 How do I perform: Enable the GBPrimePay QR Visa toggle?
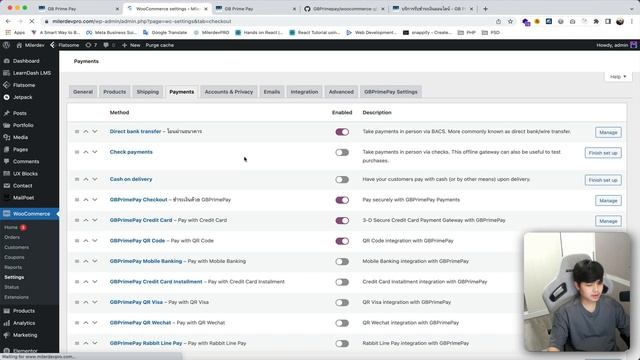pos(342,302)
